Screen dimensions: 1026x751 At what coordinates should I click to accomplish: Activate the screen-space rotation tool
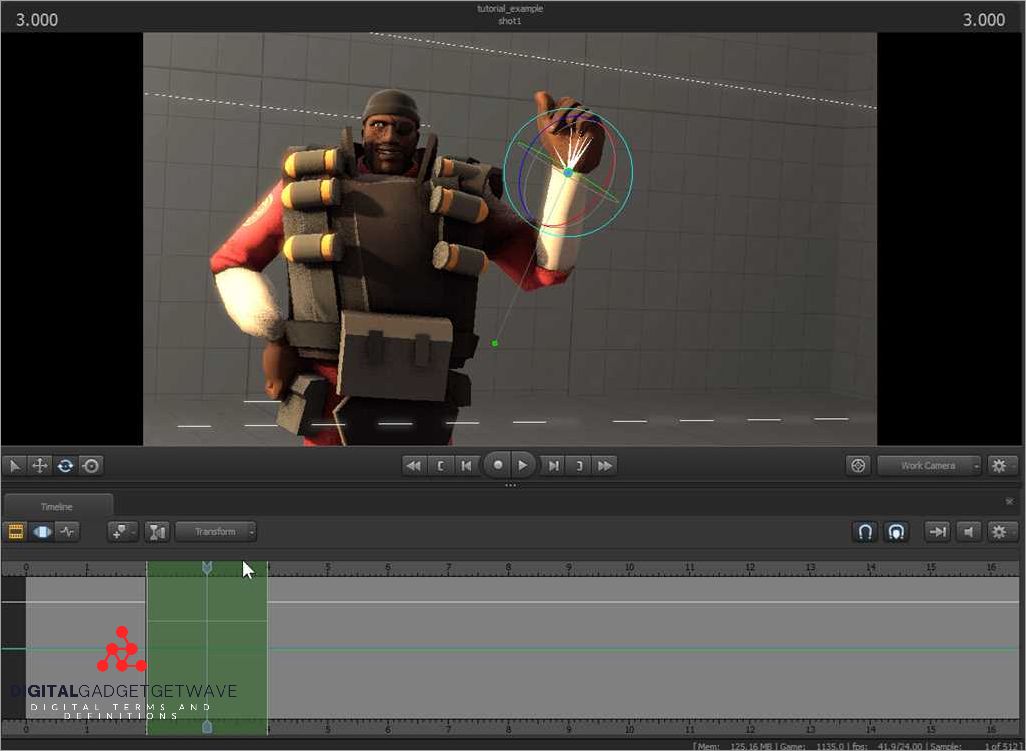(91, 466)
